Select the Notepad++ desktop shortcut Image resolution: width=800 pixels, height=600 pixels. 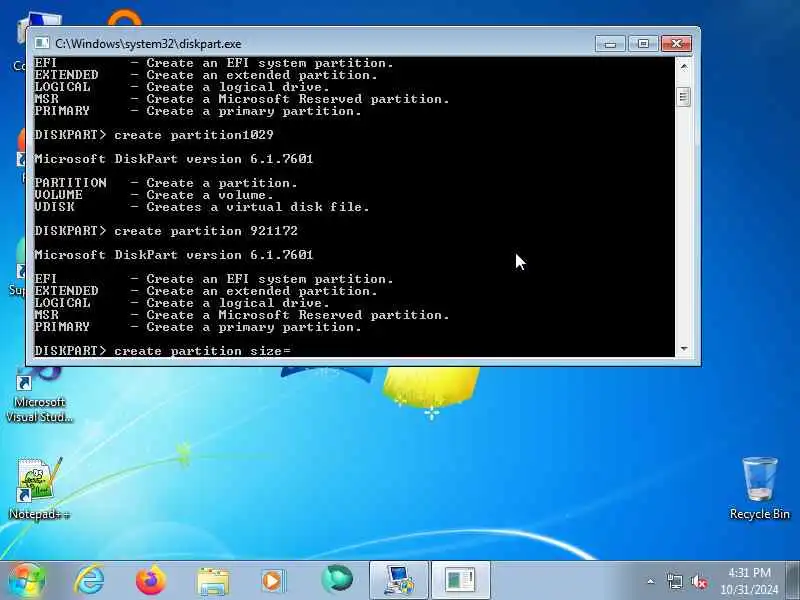[x=39, y=488]
